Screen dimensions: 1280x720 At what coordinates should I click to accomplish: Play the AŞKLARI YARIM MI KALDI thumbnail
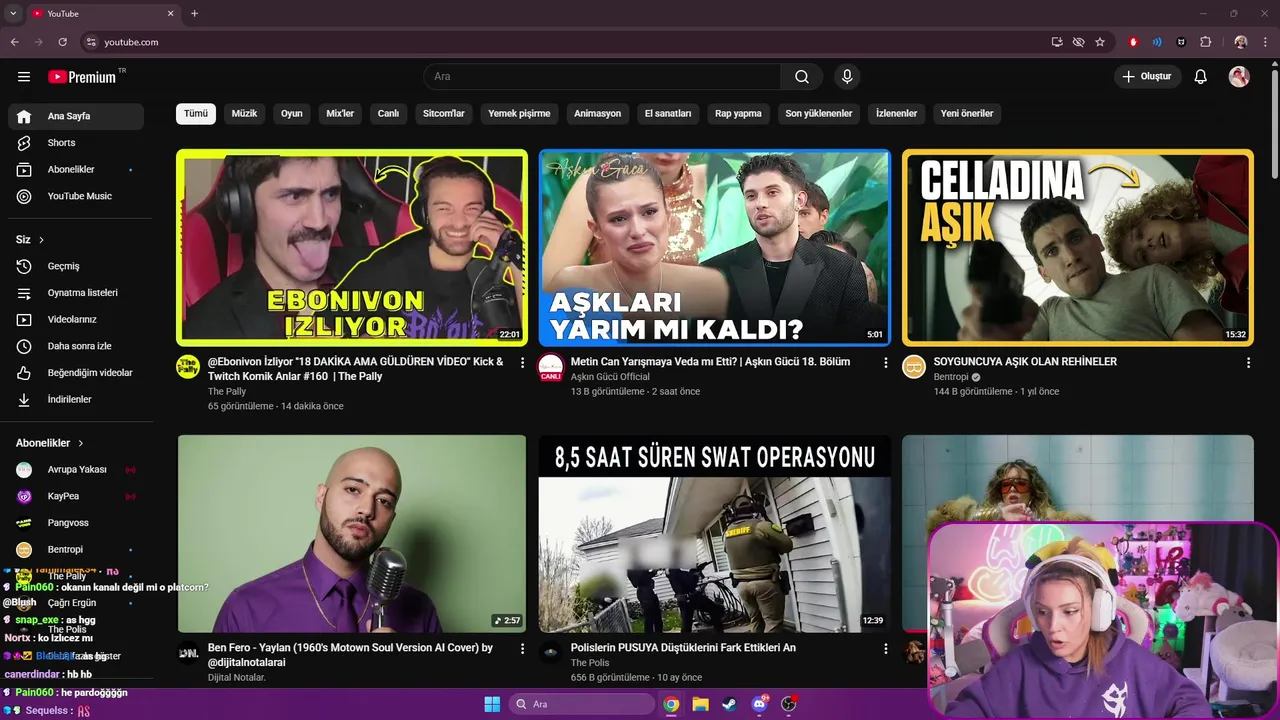click(x=715, y=247)
